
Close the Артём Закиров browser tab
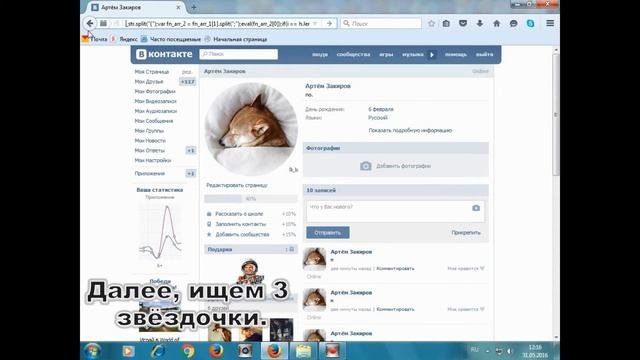(x=178, y=7)
